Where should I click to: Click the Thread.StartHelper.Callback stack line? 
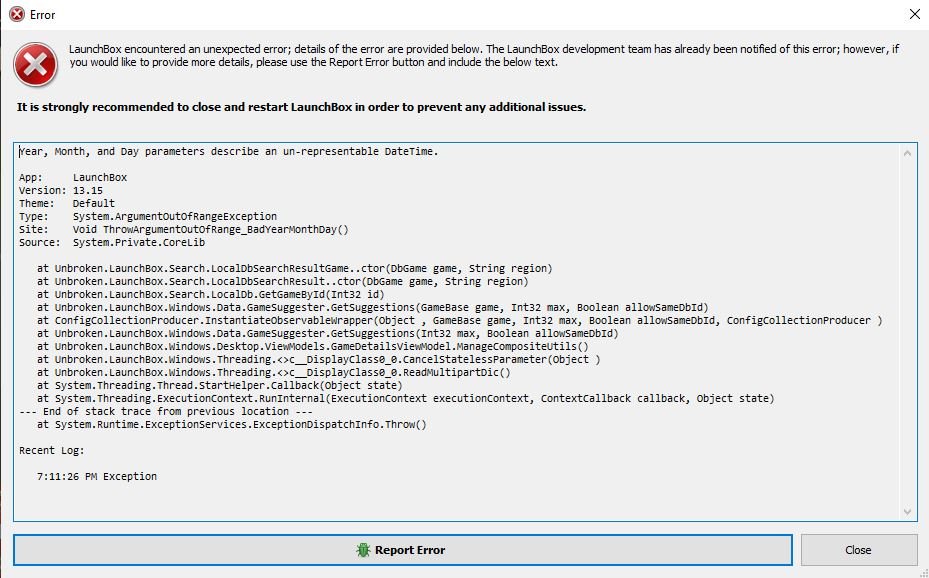(220, 386)
